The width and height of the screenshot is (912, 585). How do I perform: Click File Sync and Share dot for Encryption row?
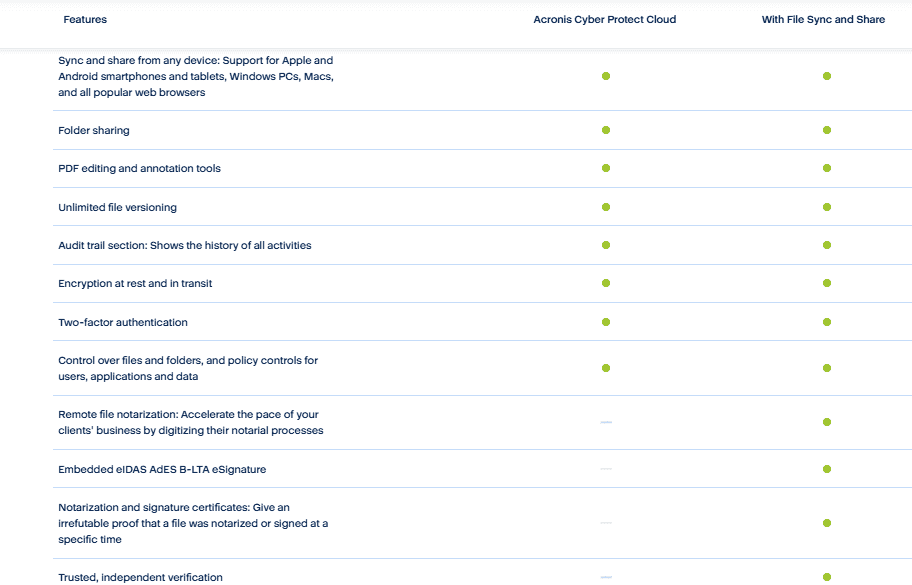[x=827, y=283]
